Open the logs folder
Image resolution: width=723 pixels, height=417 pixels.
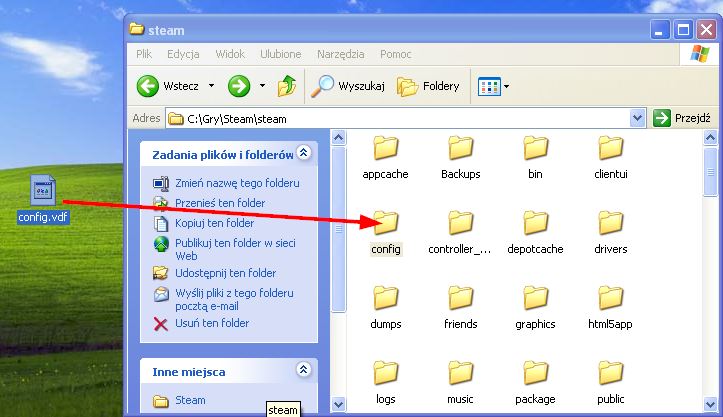pos(386,383)
